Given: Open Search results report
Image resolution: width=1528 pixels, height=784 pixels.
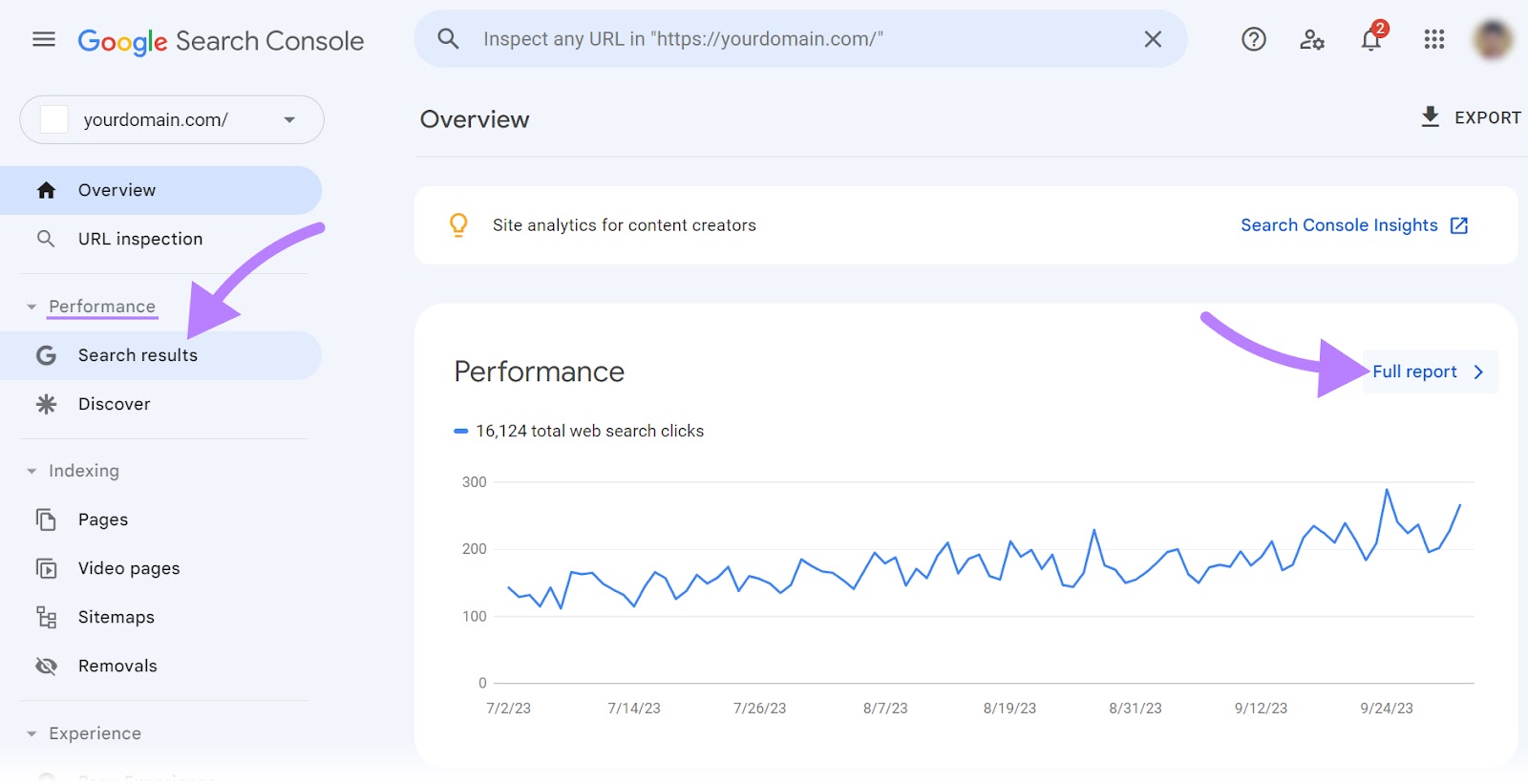Looking at the screenshot, I should [160, 355].
